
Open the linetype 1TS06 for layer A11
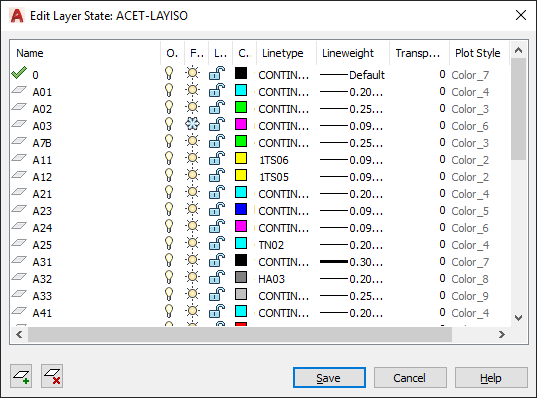pyautogui.click(x=274, y=160)
